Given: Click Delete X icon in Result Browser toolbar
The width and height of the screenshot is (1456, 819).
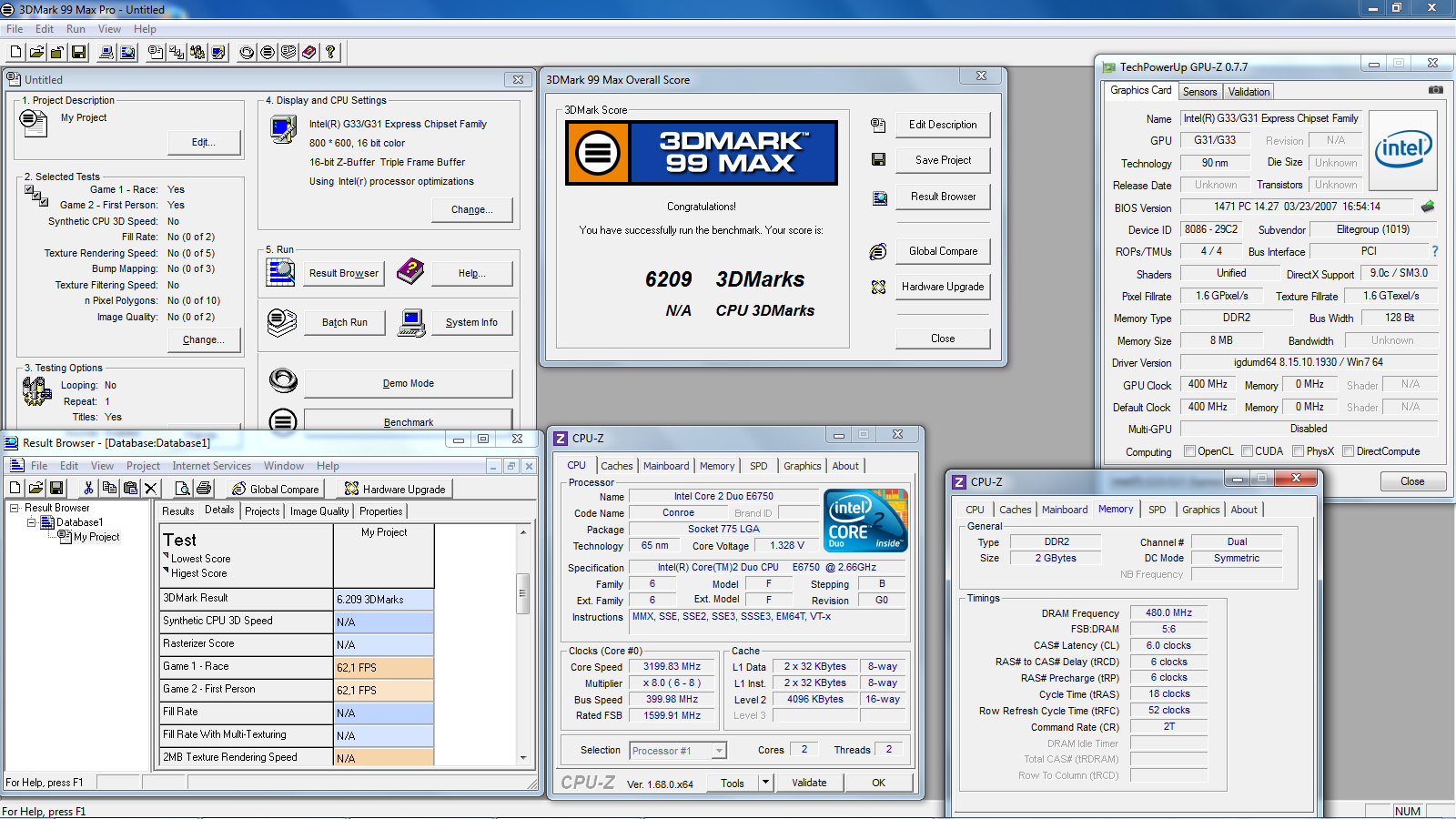Looking at the screenshot, I should 151,489.
